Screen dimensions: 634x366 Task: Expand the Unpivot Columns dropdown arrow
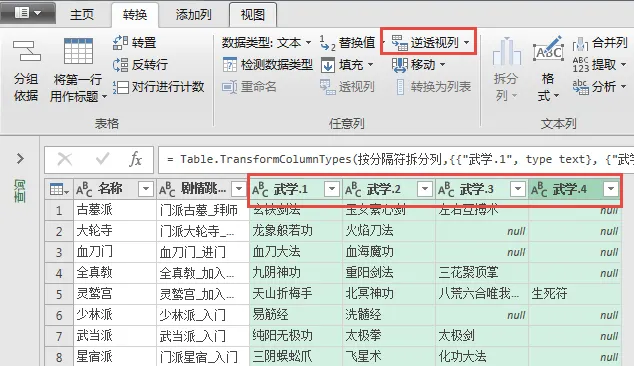tap(467, 42)
